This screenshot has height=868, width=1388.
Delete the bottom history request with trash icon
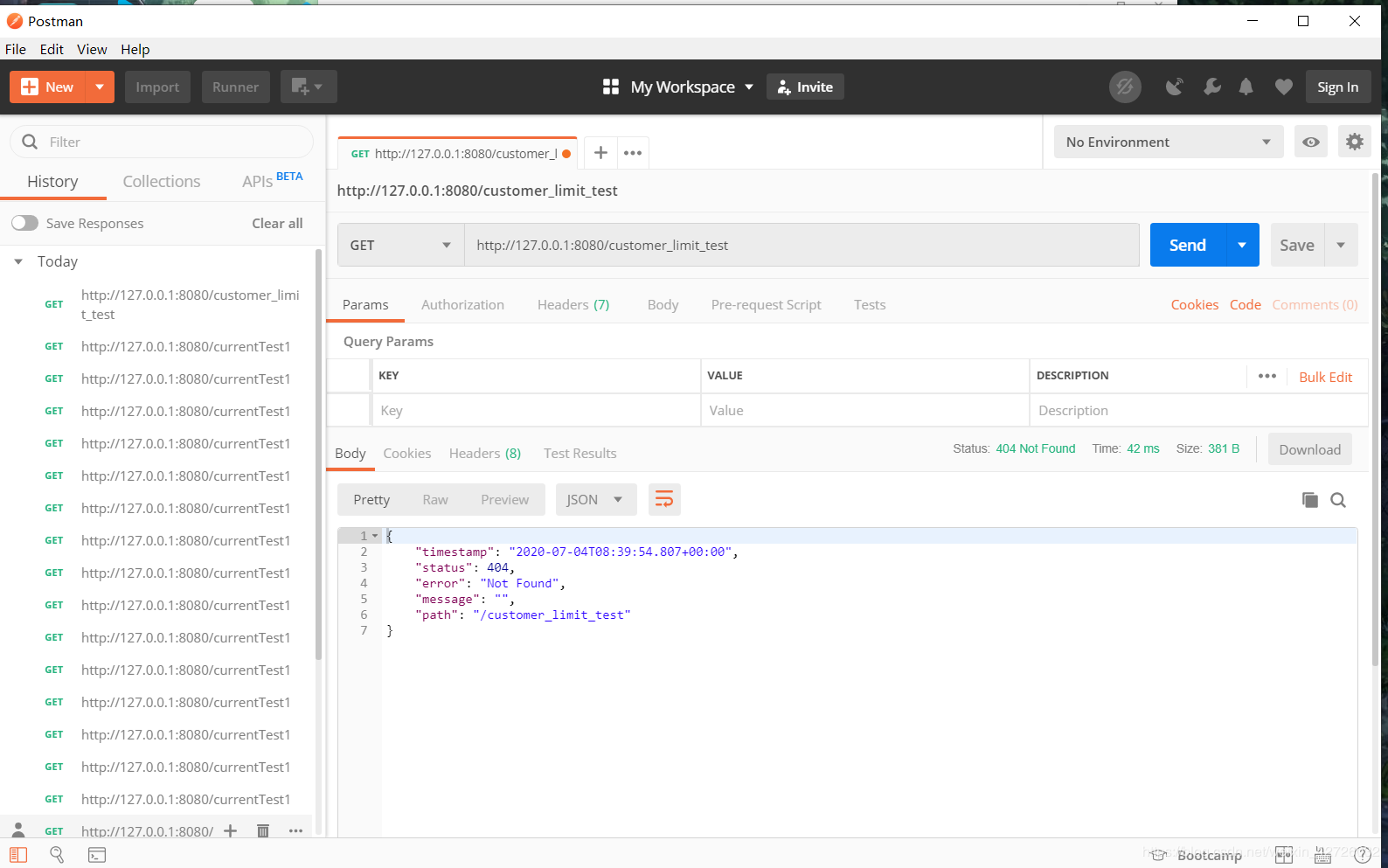263,830
